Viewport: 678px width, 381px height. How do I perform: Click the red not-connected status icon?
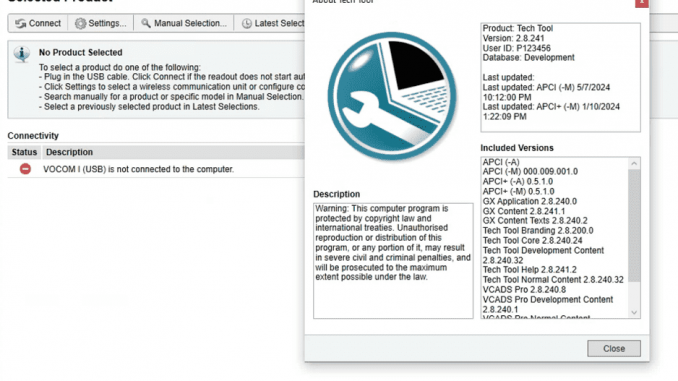pyautogui.click(x=25, y=169)
